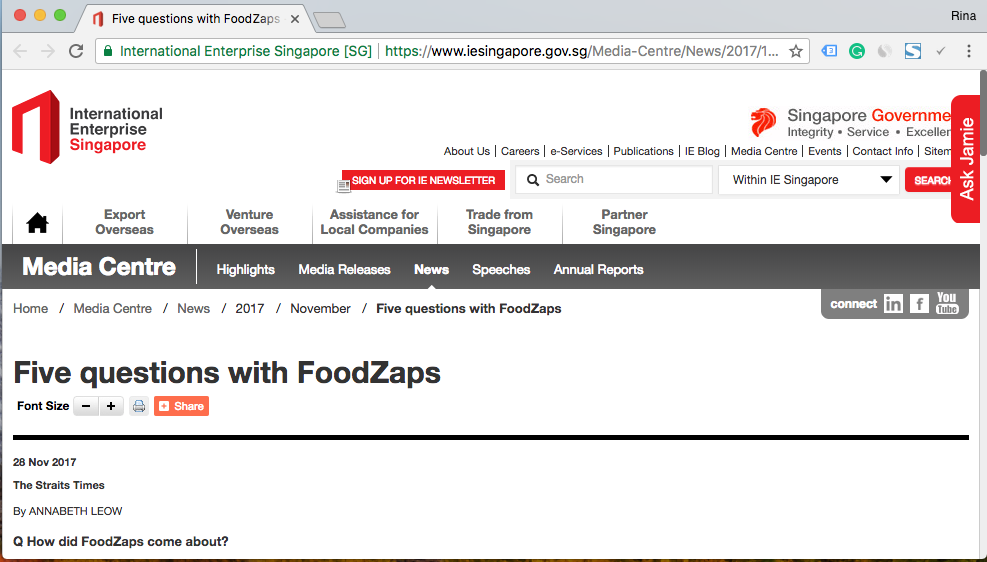Expand the Within IE Singapore dropdown
The width and height of the screenshot is (987, 562).
click(x=809, y=180)
